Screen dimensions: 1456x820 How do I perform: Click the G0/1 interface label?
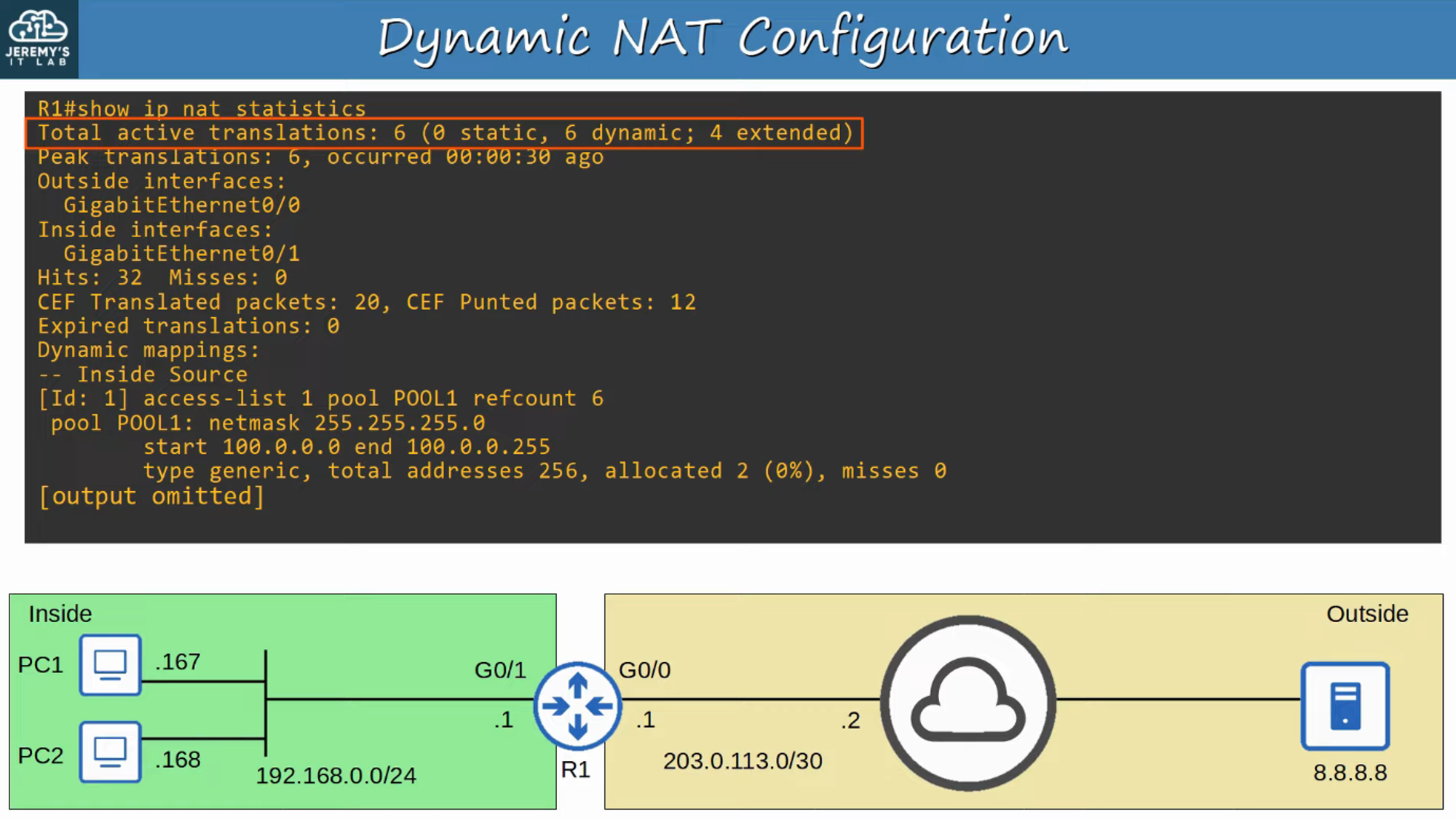coord(499,670)
